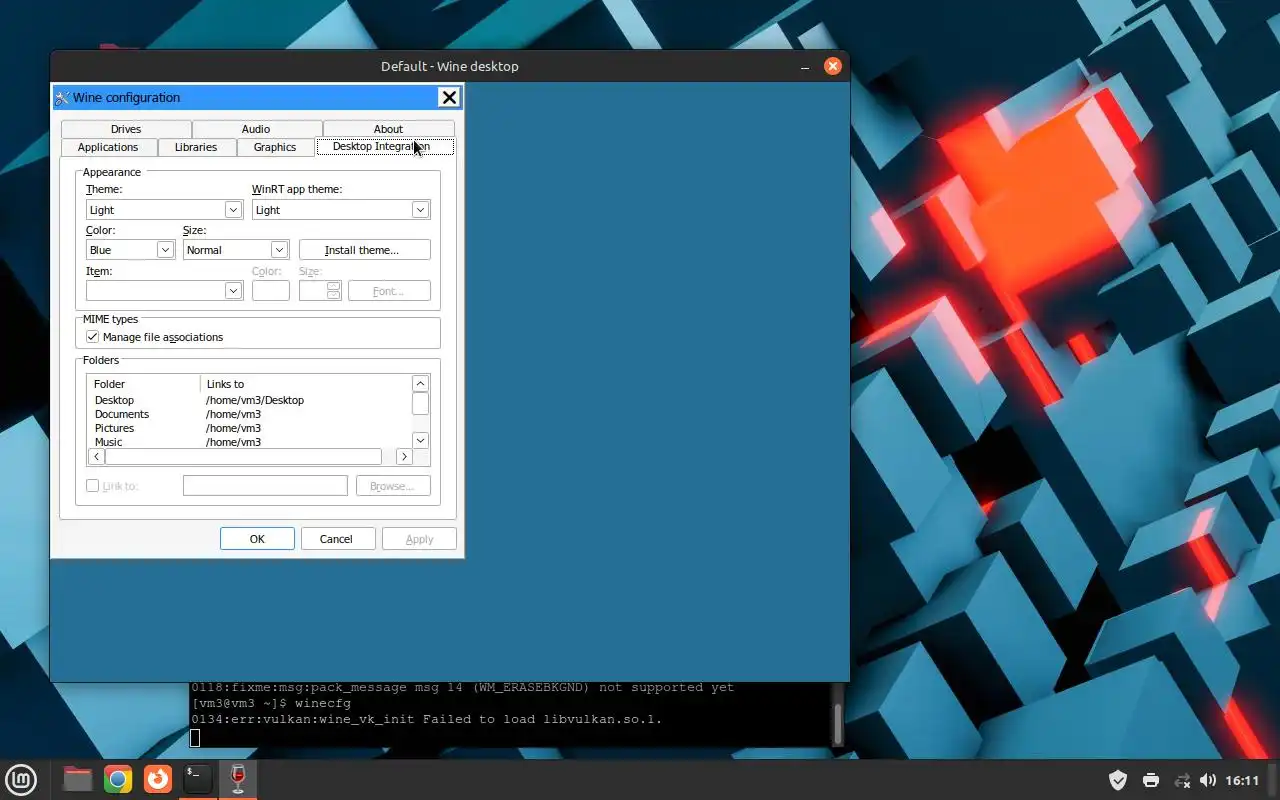Click the Cancel button
The width and height of the screenshot is (1280, 800).
pos(338,539)
